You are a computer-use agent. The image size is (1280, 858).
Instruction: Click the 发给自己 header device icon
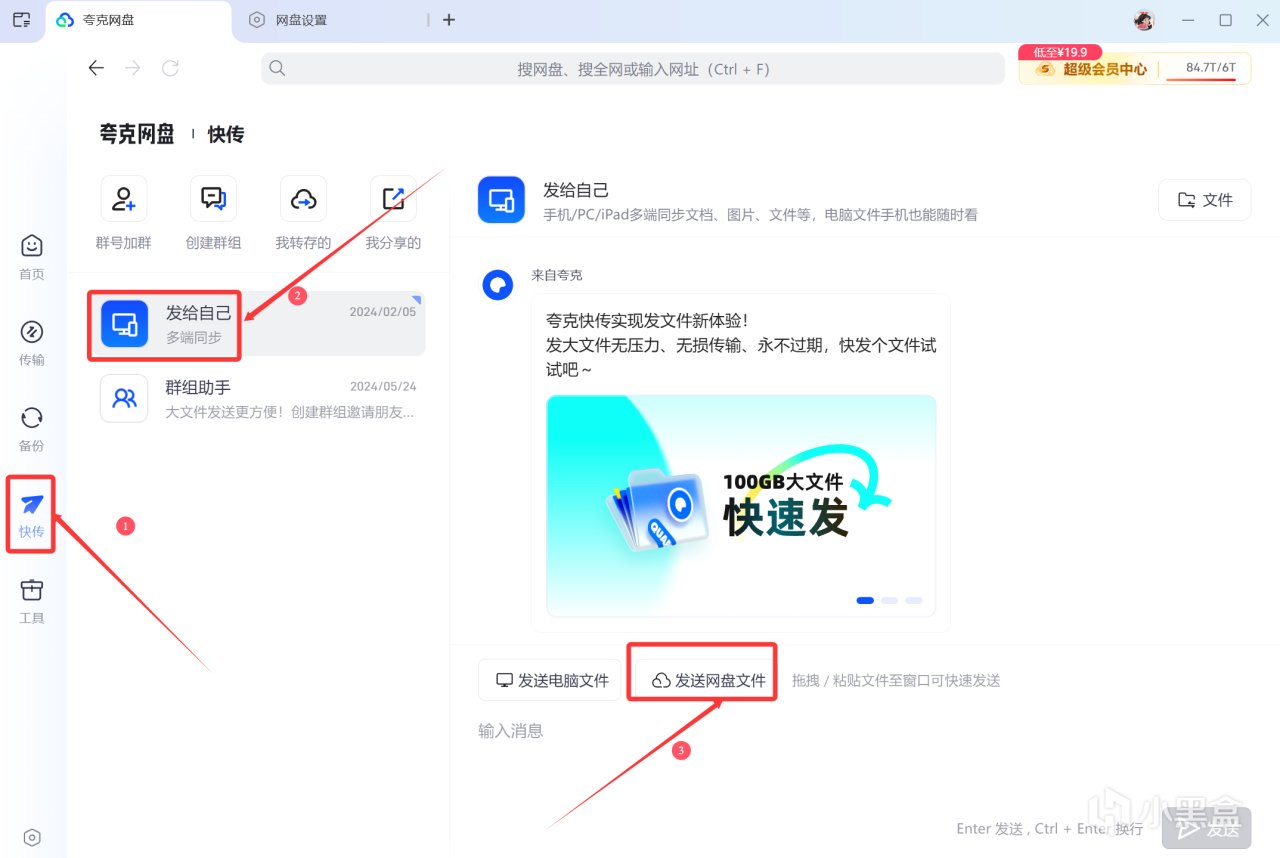[501, 200]
